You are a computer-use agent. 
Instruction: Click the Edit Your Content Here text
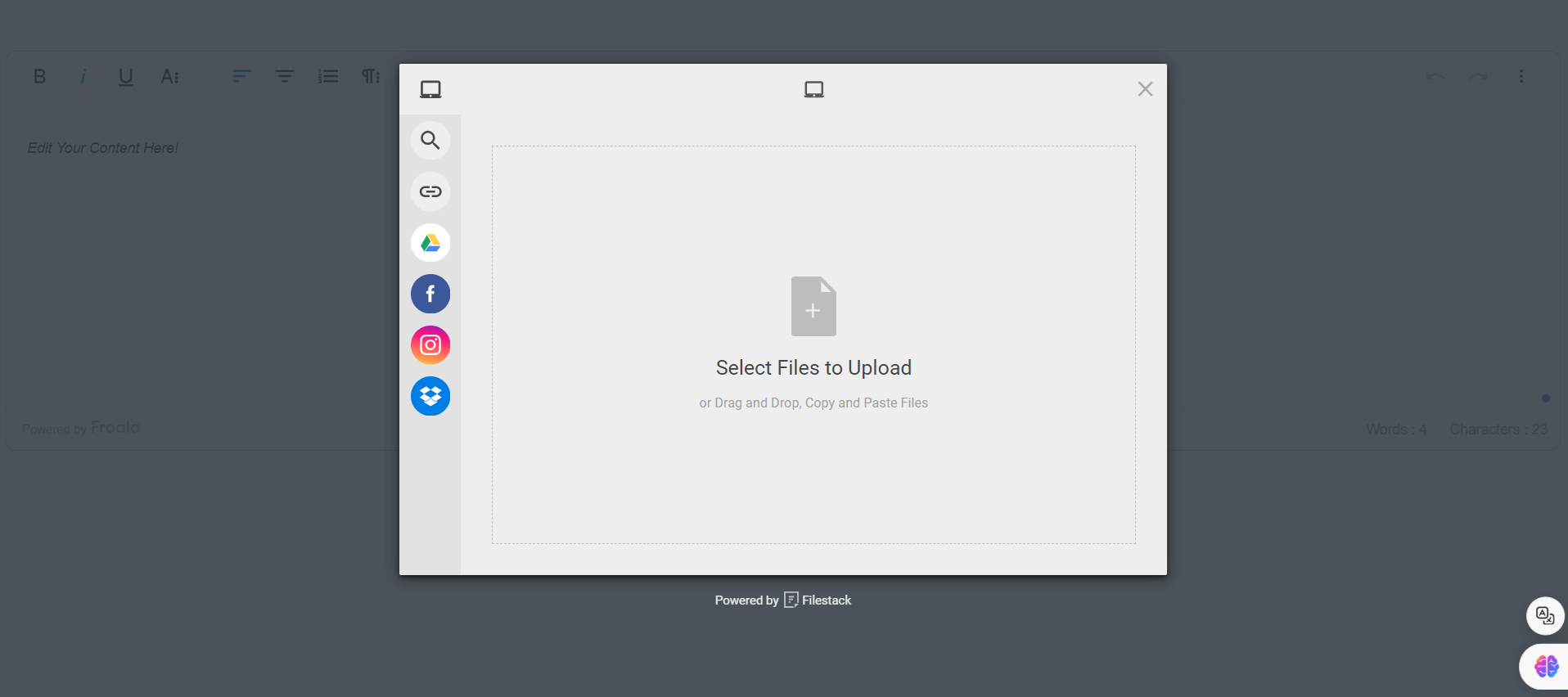pyautogui.click(x=103, y=148)
